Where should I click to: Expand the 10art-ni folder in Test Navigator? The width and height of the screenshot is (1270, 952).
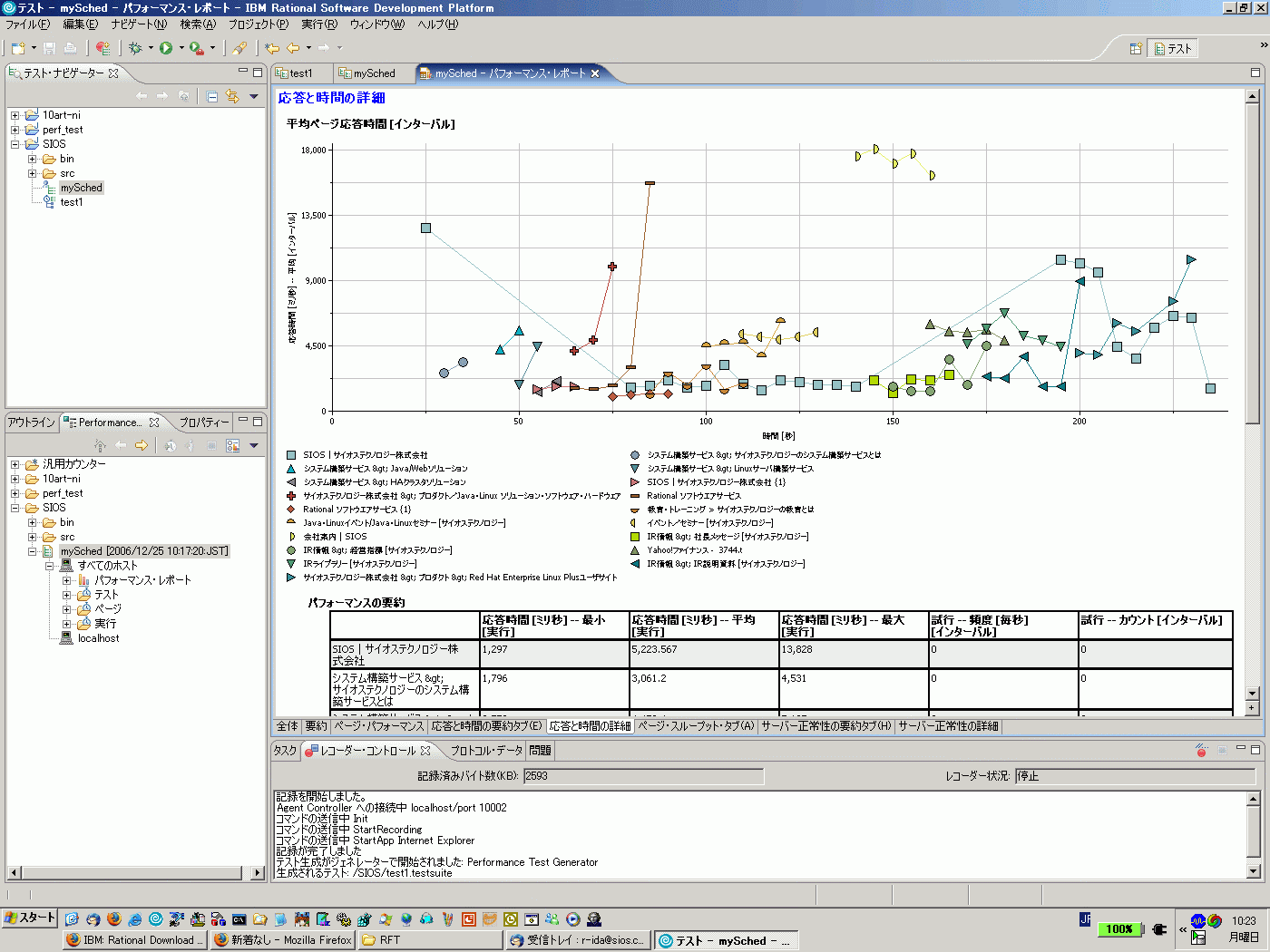tap(15, 115)
